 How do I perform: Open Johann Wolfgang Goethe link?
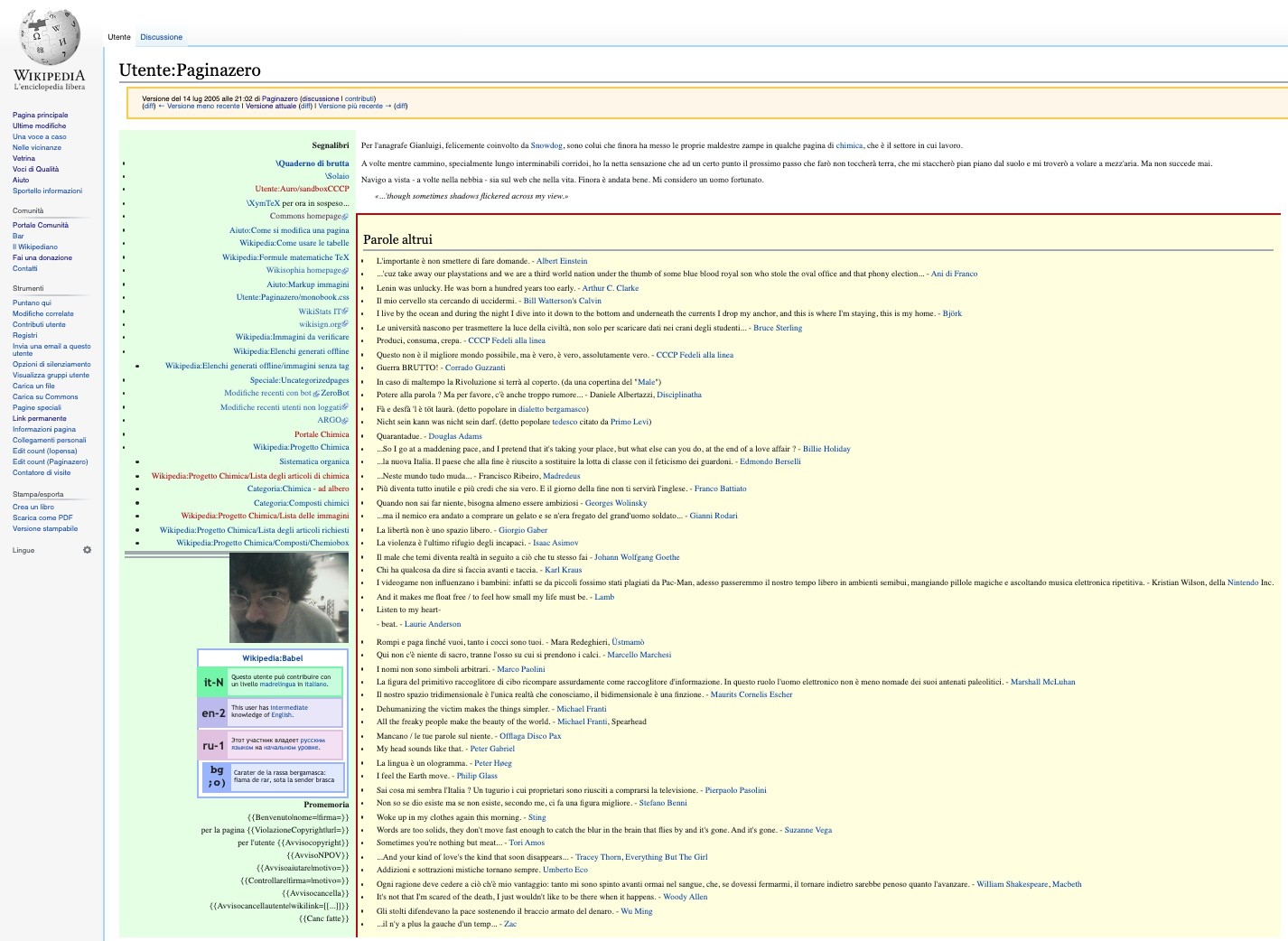637,557
